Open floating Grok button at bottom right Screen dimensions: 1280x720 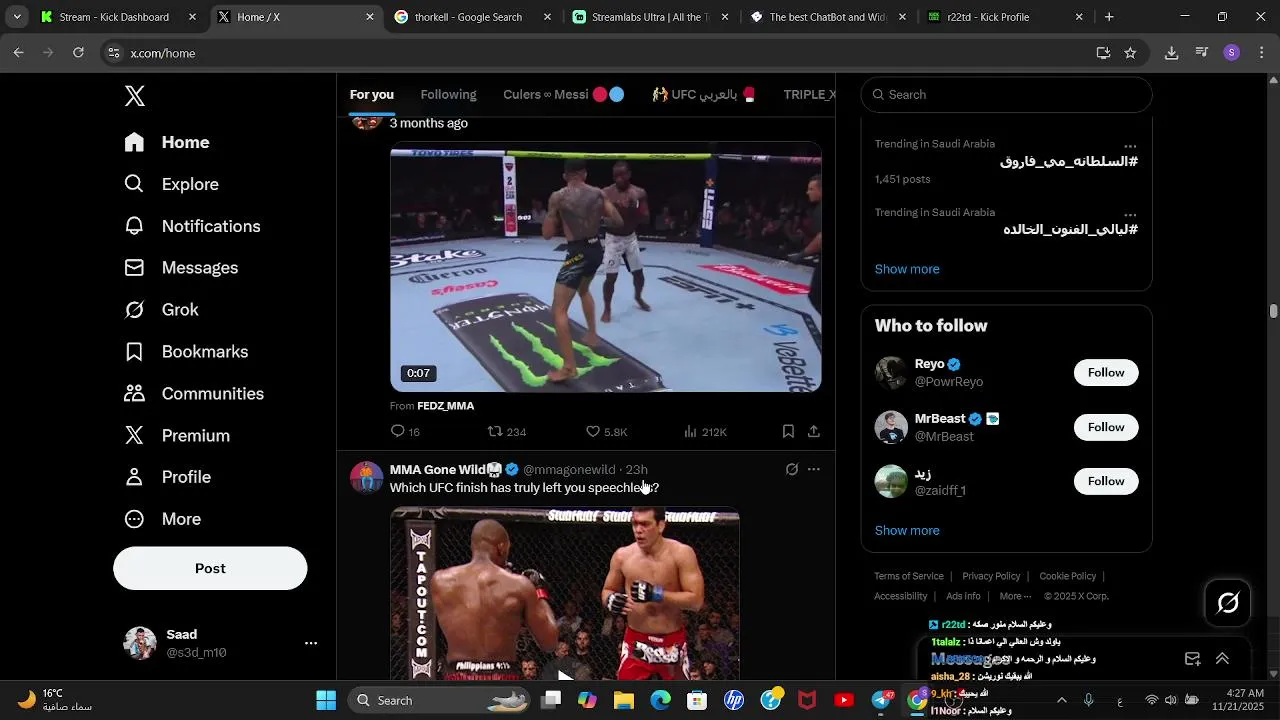1228,603
